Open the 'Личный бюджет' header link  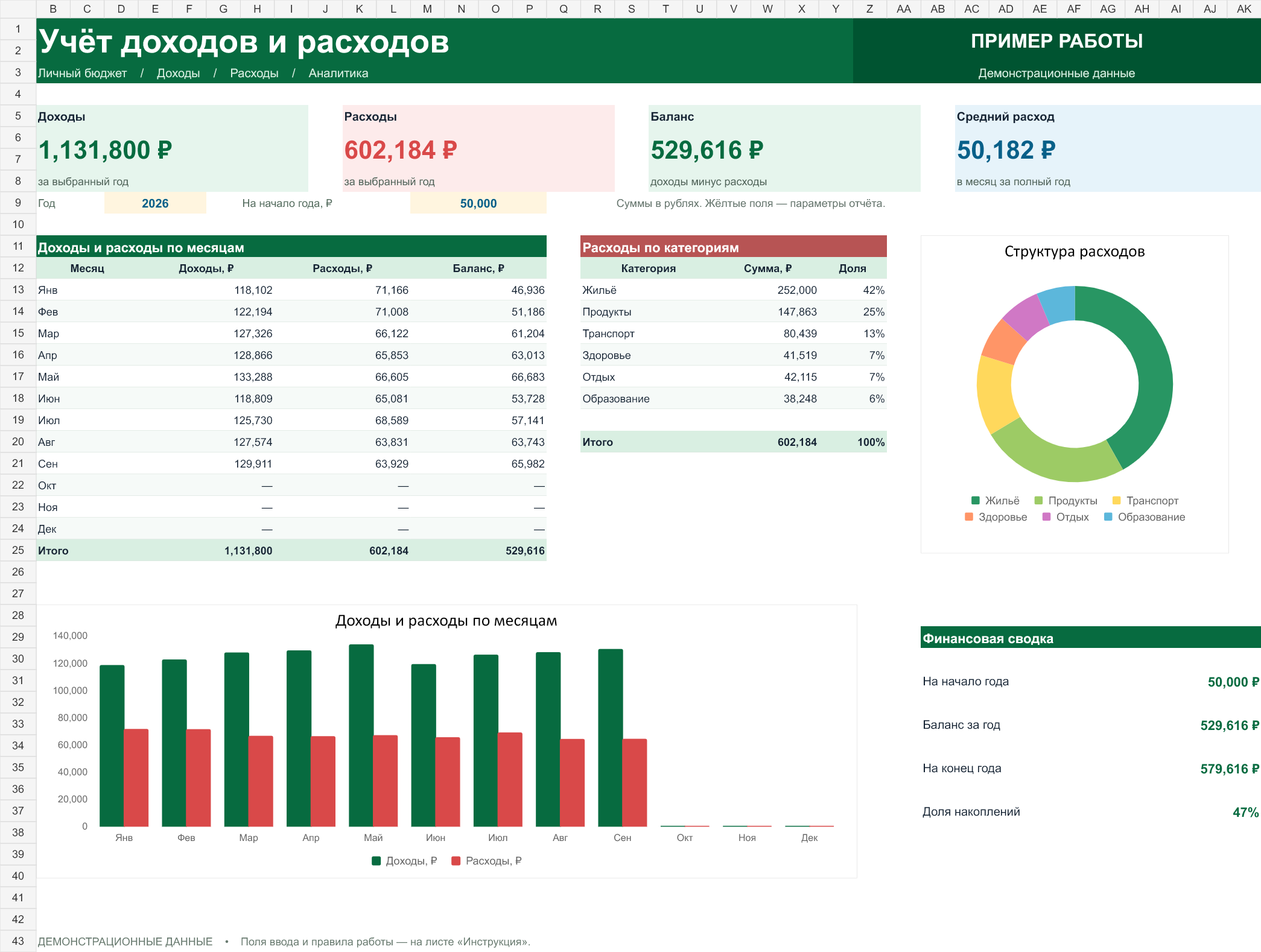tap(83, 73)
